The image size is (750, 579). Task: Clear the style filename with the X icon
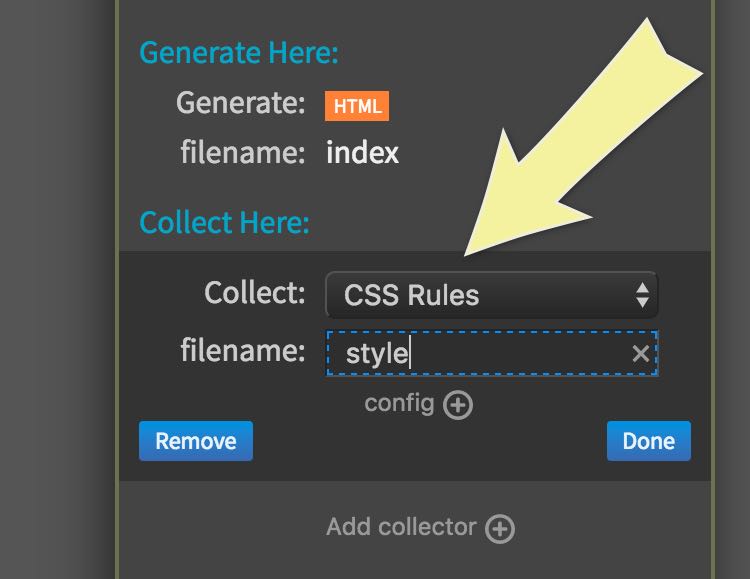[x=640, y=354]
